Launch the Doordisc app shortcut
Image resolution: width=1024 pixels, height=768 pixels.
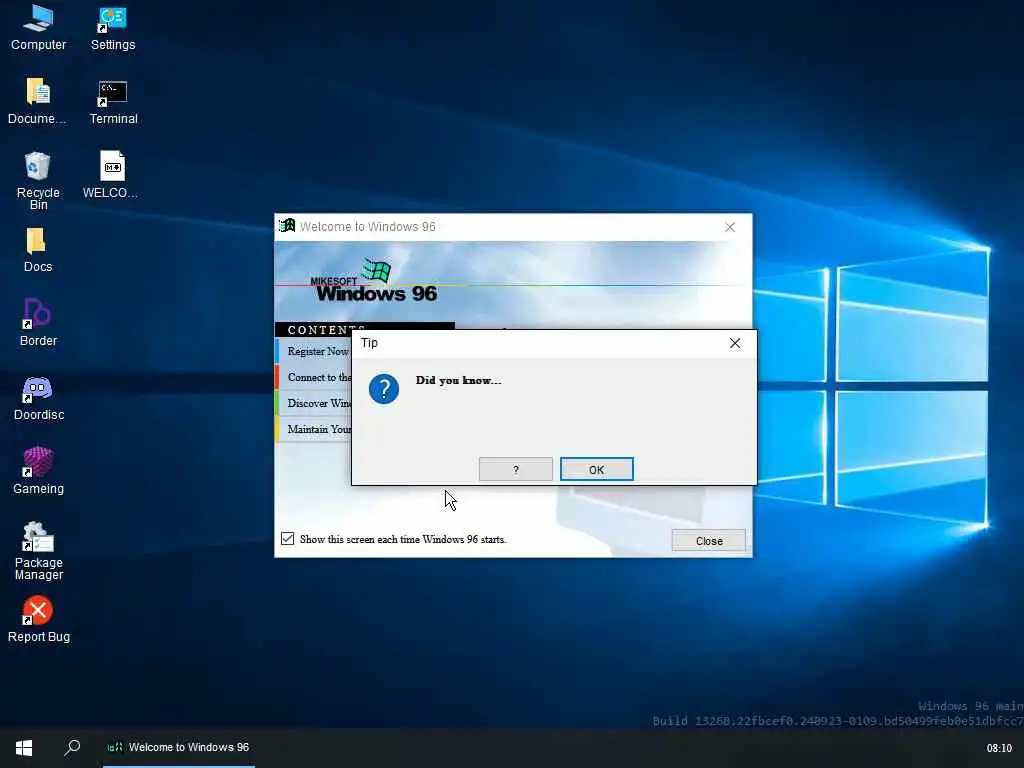coord(38,398)
